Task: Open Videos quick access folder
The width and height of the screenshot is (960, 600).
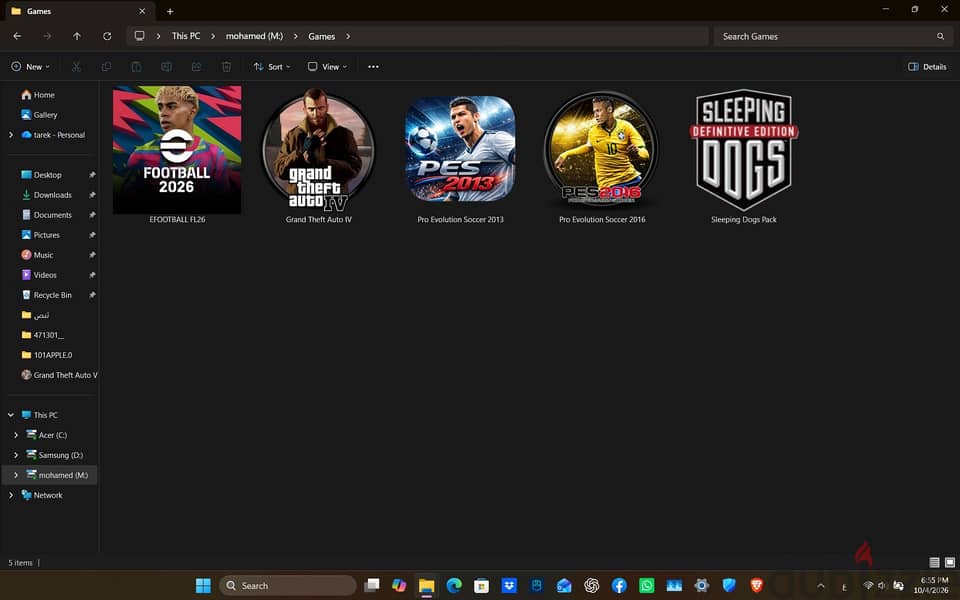Action: 39,275
